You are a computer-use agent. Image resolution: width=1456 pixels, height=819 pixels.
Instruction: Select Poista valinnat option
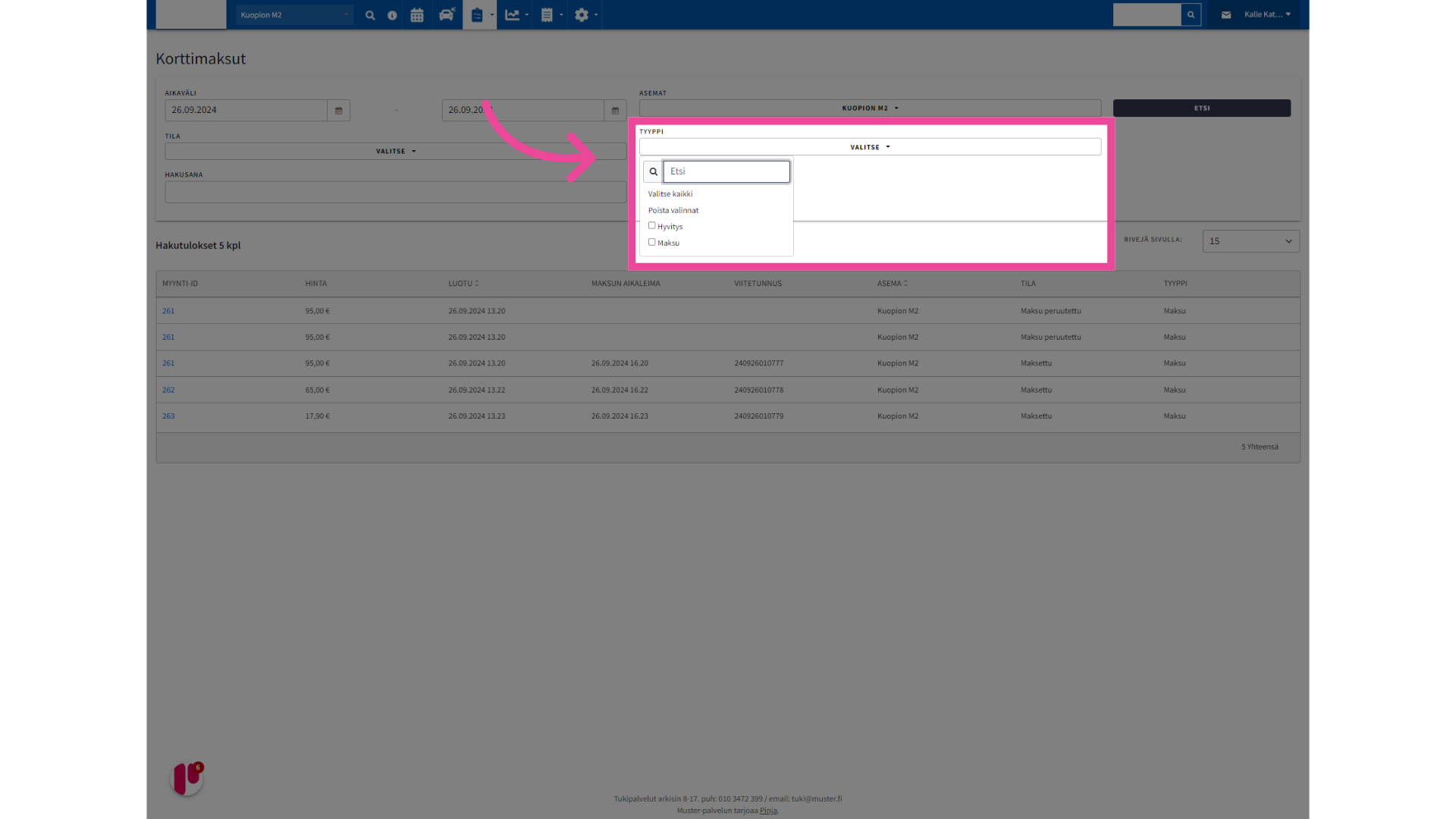[673, 211]
